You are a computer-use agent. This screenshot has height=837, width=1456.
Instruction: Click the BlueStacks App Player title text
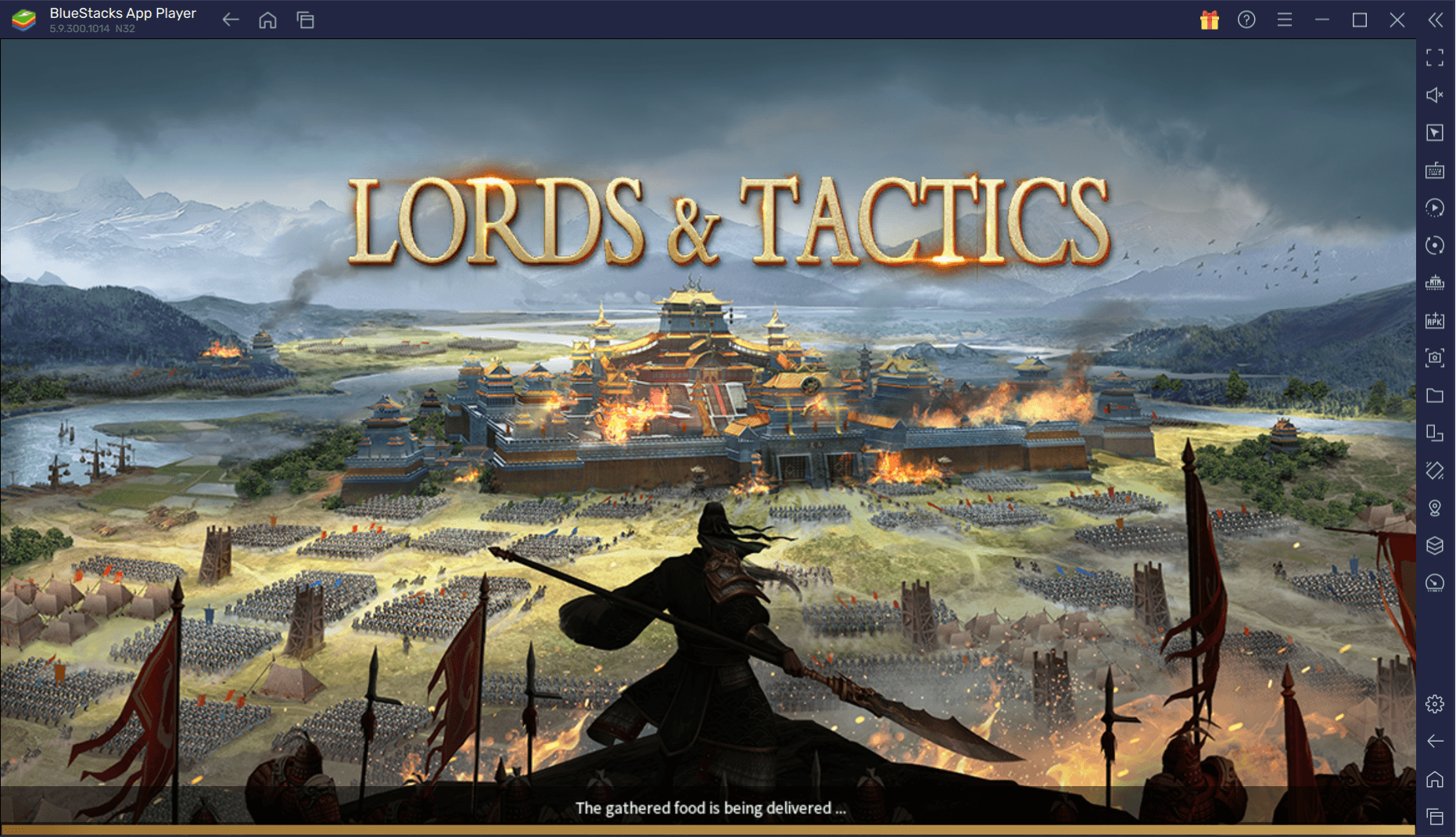[x=123, y=13]
